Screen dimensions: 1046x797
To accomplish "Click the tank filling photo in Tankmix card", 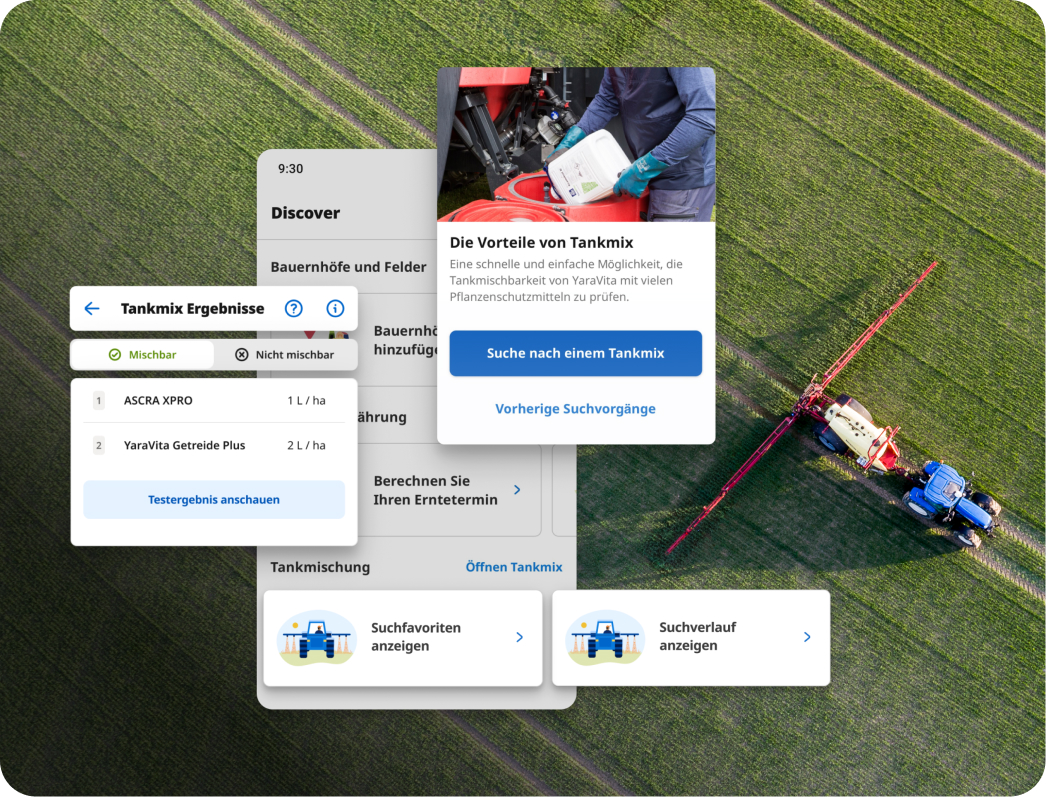I will pyautogui.click(x=576, y=145).
